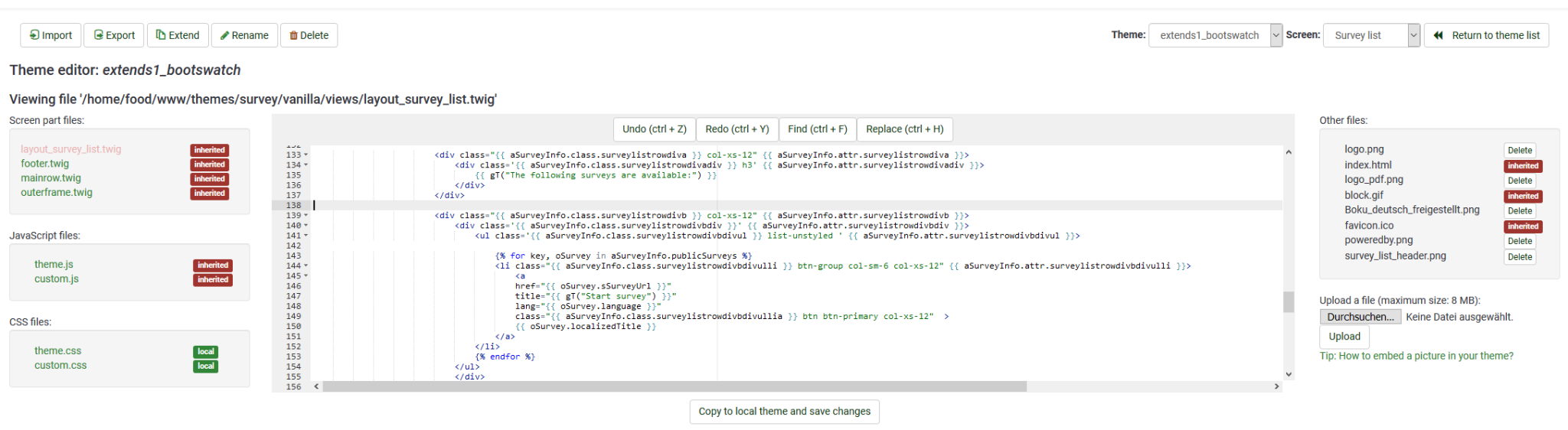The height and width of the screenshot is (430, 1568).
Task: Delete the logo.png file
Action: click(1519, 151)
